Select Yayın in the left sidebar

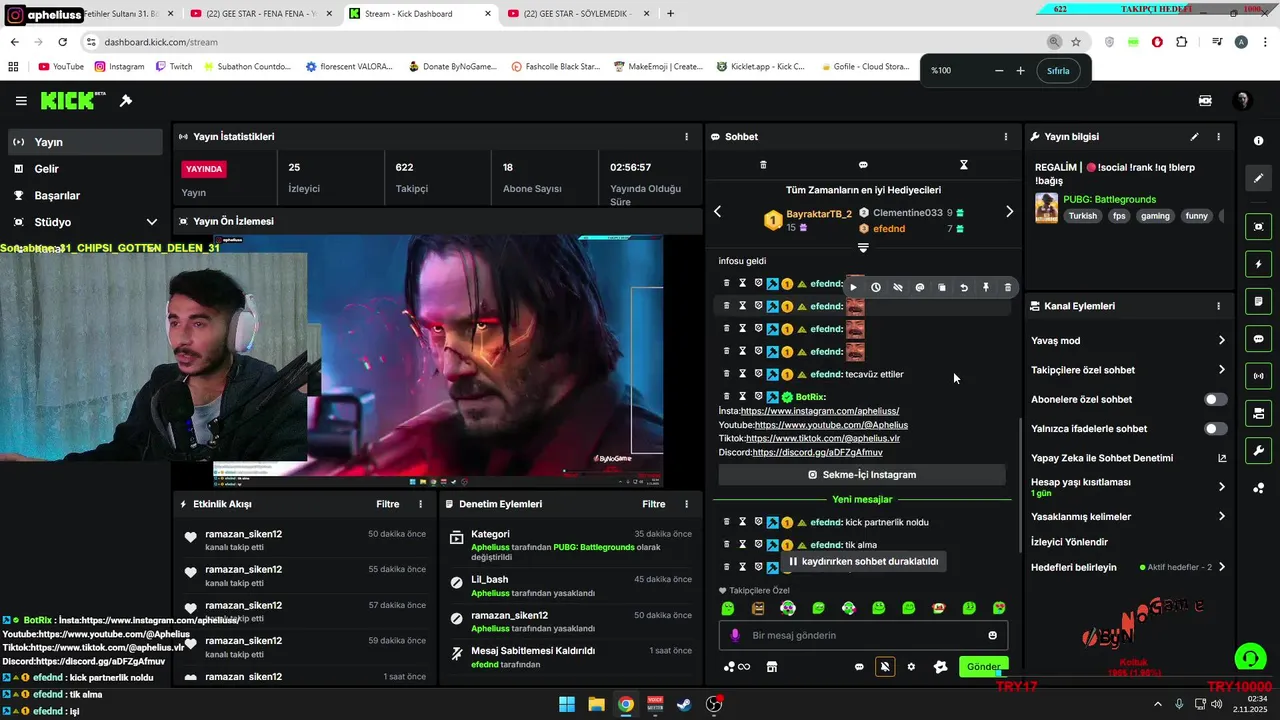click(x=85, y=142)
